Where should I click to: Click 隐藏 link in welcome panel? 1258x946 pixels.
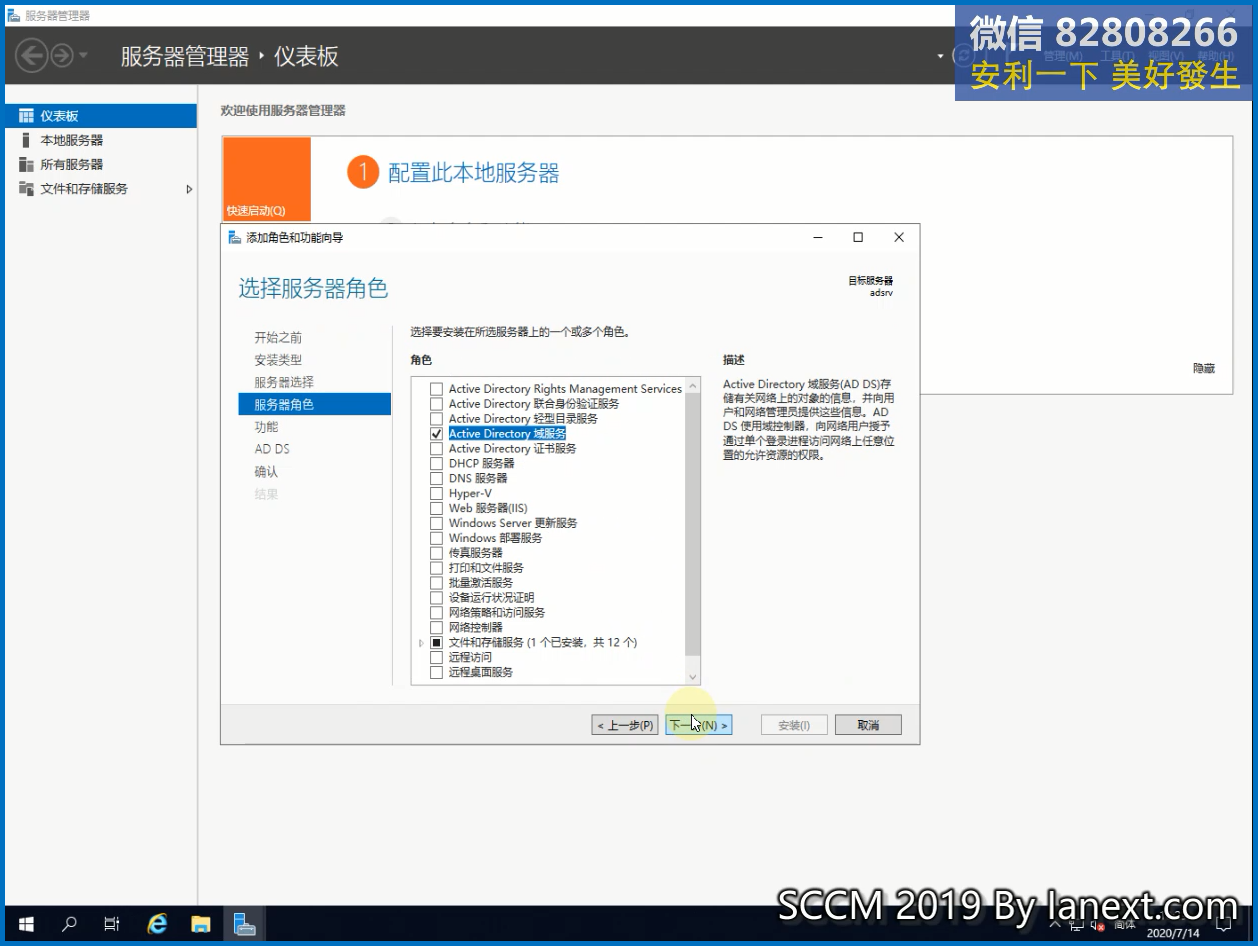1204,368
